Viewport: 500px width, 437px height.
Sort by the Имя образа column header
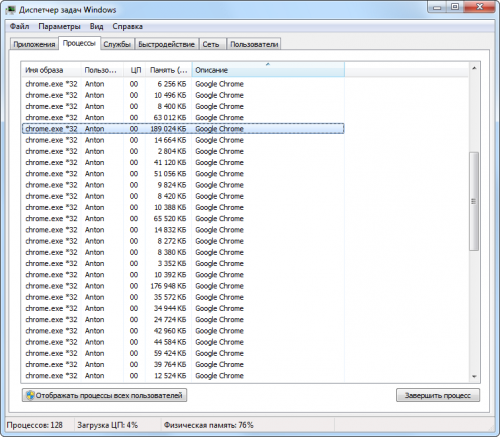(51, 70)
